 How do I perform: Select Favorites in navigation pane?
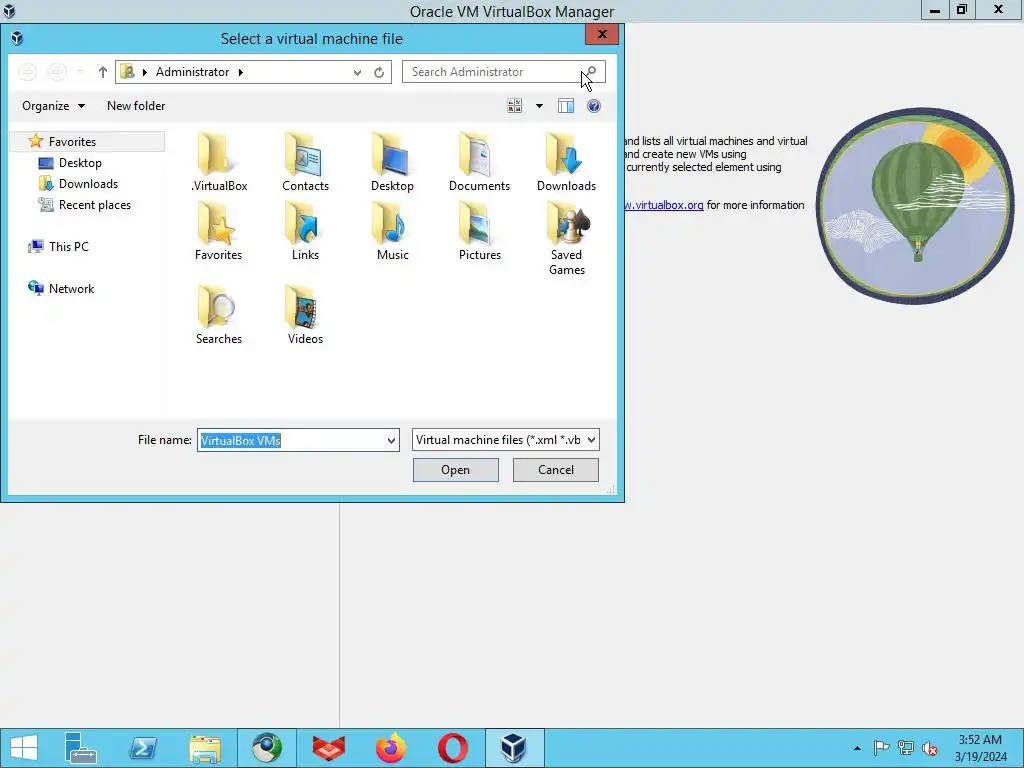point(72,142)
